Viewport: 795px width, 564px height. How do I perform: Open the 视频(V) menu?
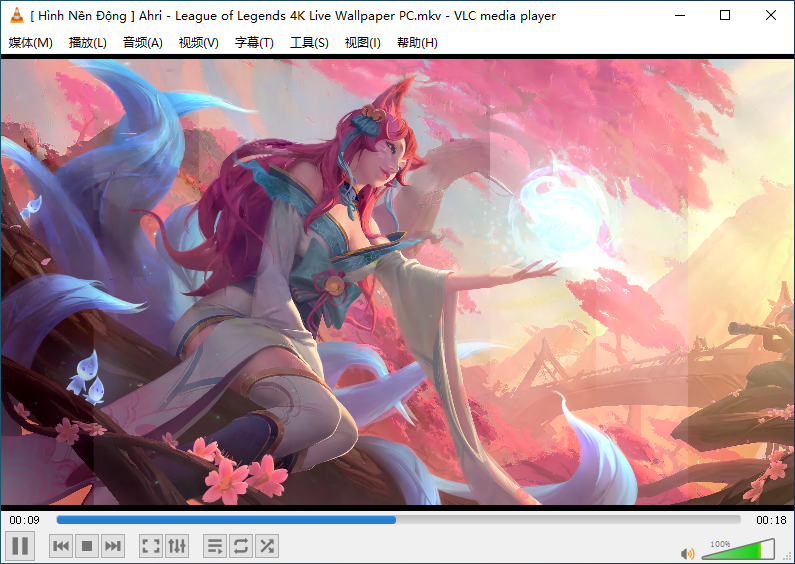198,43
